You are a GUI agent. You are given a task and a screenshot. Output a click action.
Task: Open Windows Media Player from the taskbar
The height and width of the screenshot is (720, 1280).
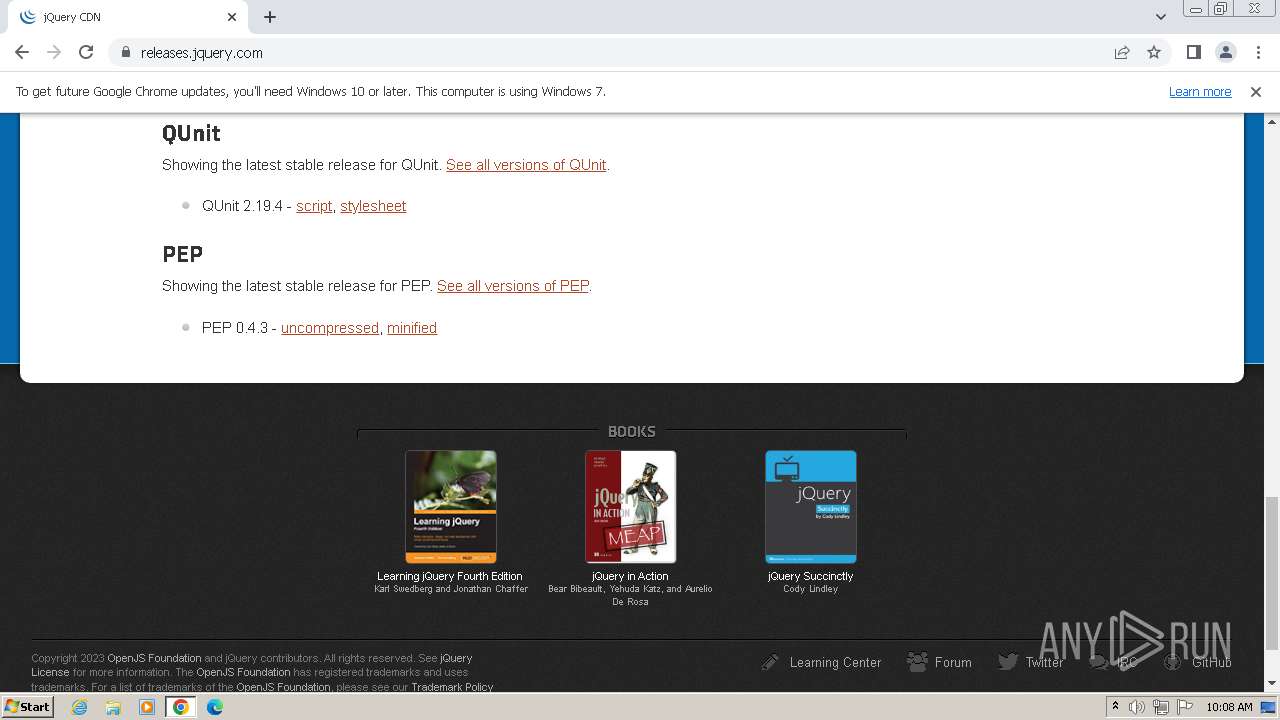click(x=147, y=707)
